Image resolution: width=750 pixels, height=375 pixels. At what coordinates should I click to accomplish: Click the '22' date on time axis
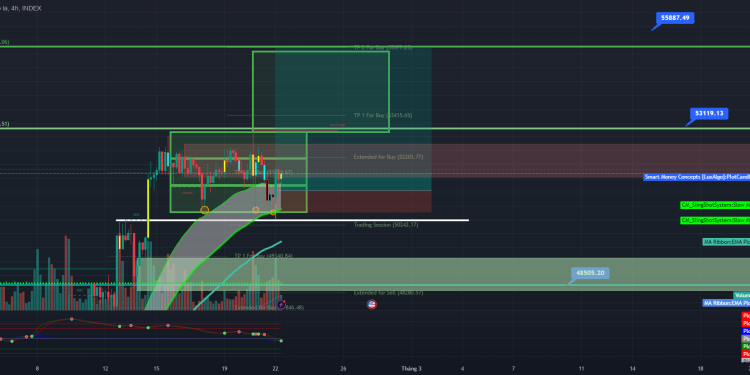[x=275, y=369]
